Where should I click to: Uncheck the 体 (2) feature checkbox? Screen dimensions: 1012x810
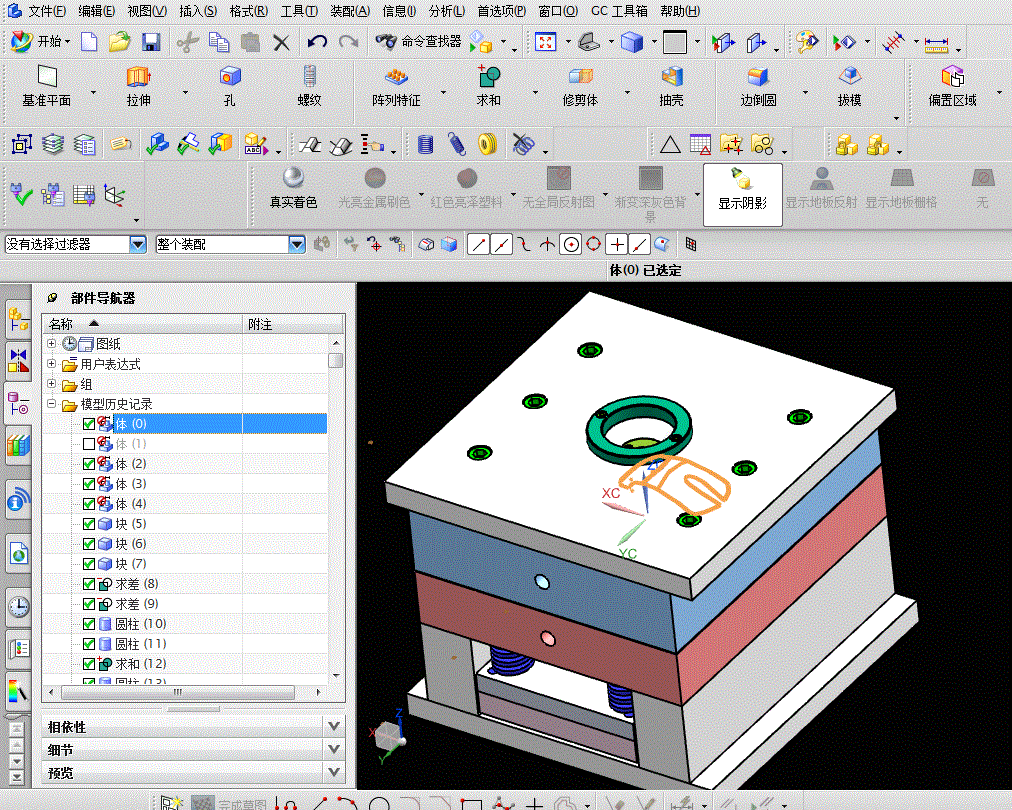pyautogui.click(x=89, y=464)
